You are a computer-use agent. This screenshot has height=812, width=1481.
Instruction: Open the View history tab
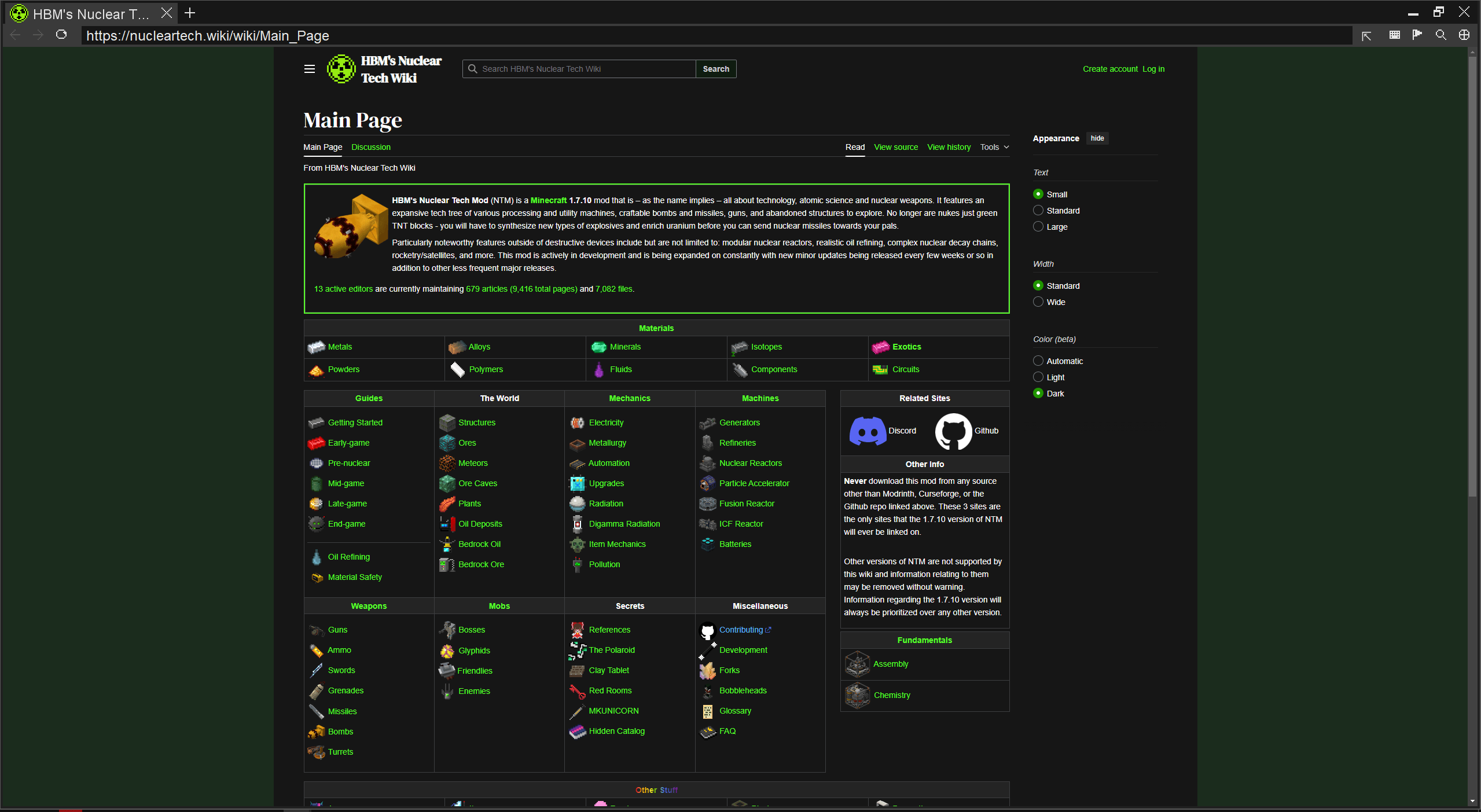tap(949, 147)
